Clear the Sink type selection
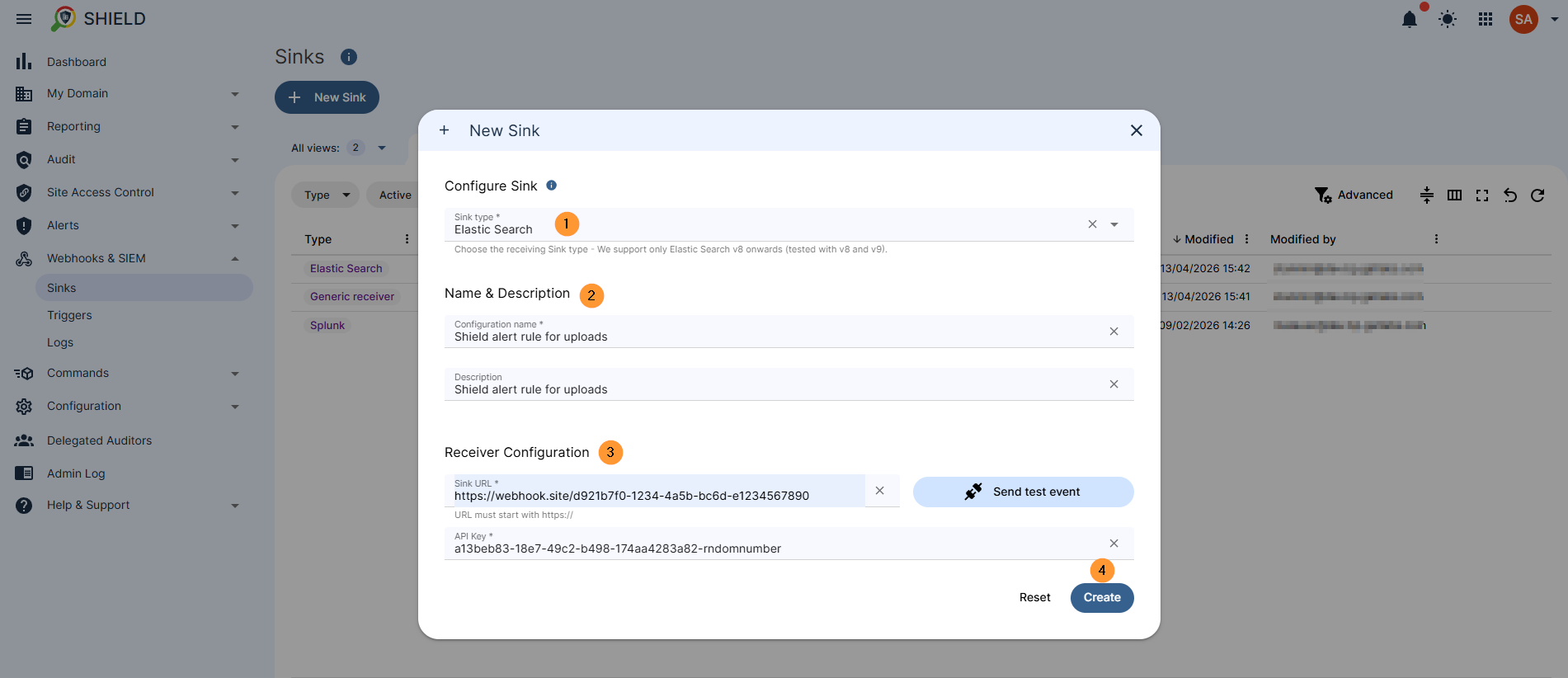The image size is (1568, 678). coord(1092,224)
